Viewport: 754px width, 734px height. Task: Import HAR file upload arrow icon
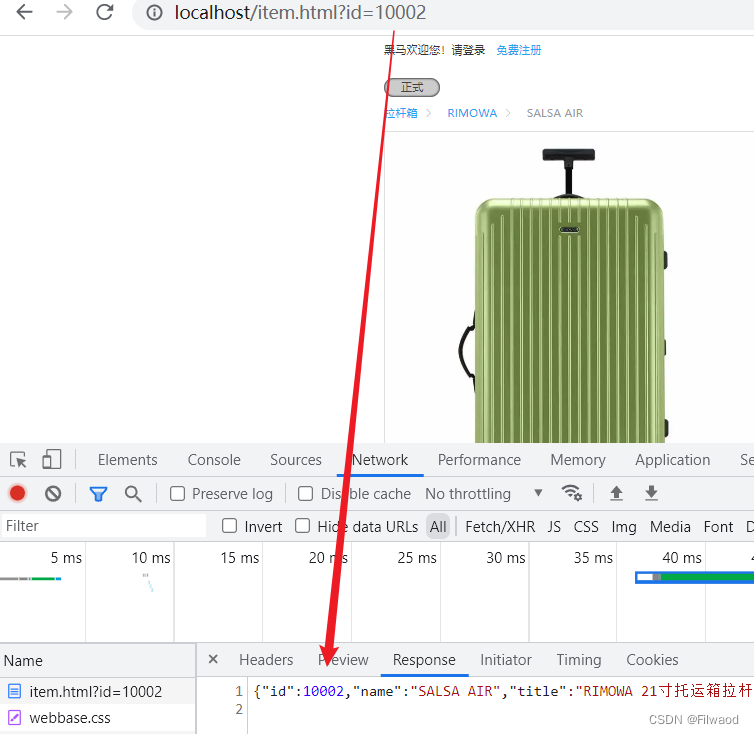click(616, 493)
